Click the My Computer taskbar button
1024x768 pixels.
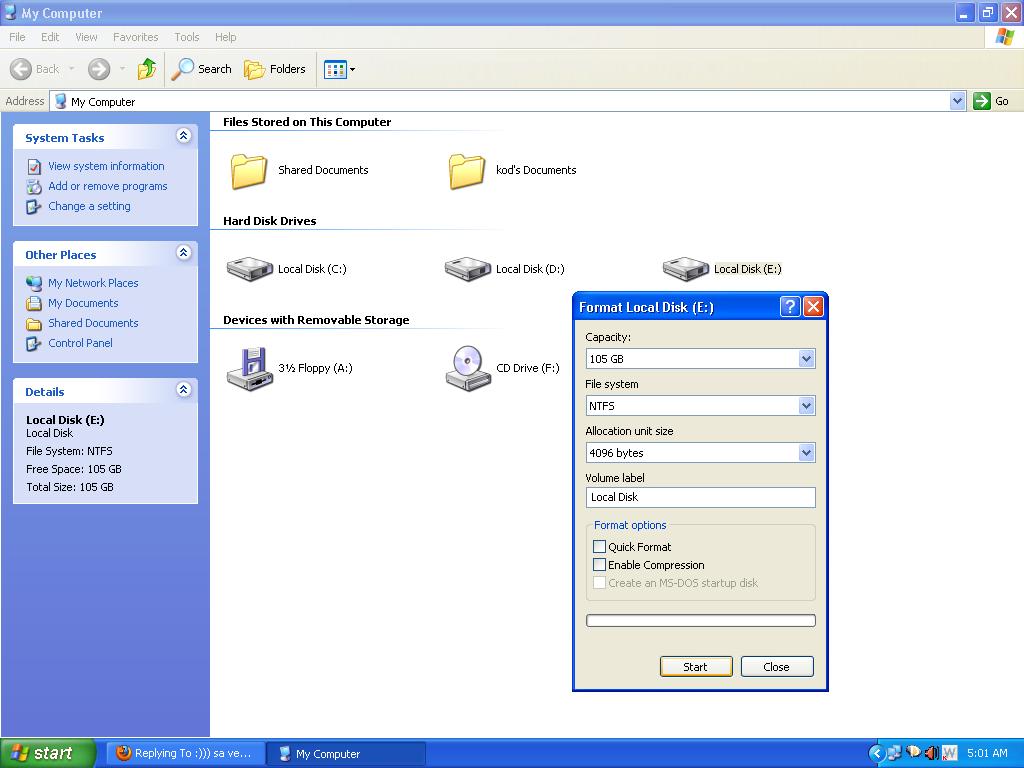tap(347, 753)
